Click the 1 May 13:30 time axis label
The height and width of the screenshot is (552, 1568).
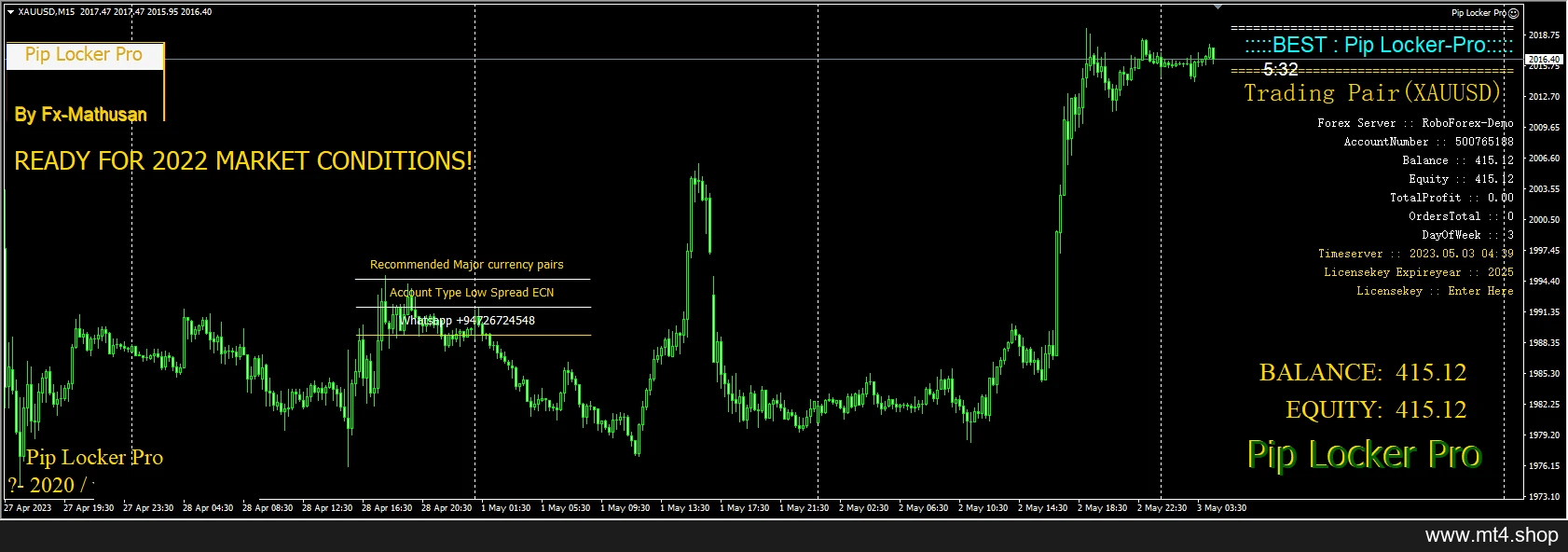[684, 508]
